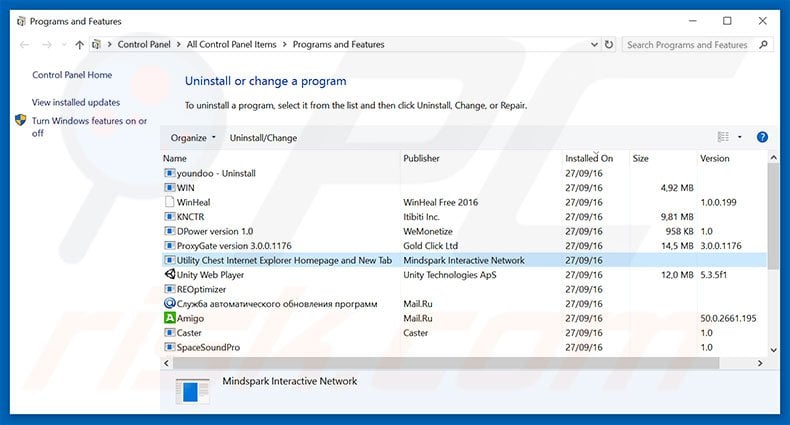Click the 14,5 MB size cell
Image resolution: width=790 pixels, height=425 pixels.
point(678,246)
